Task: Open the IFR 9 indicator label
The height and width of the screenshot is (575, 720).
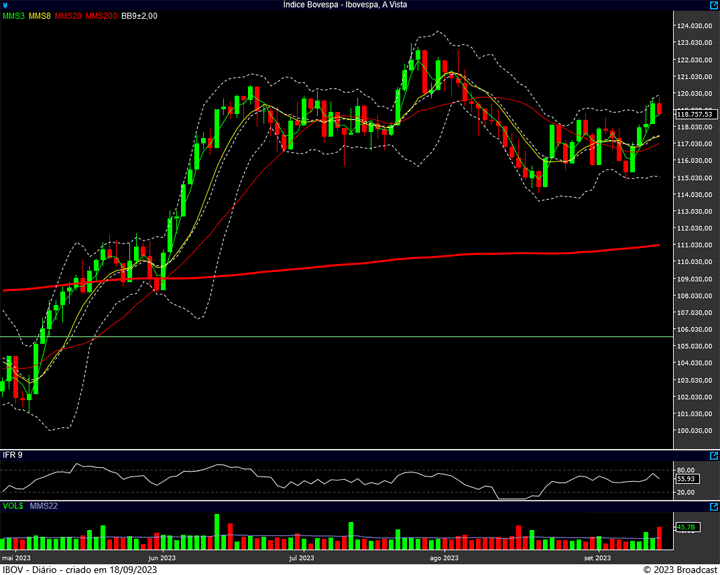Action: (13, 455)
